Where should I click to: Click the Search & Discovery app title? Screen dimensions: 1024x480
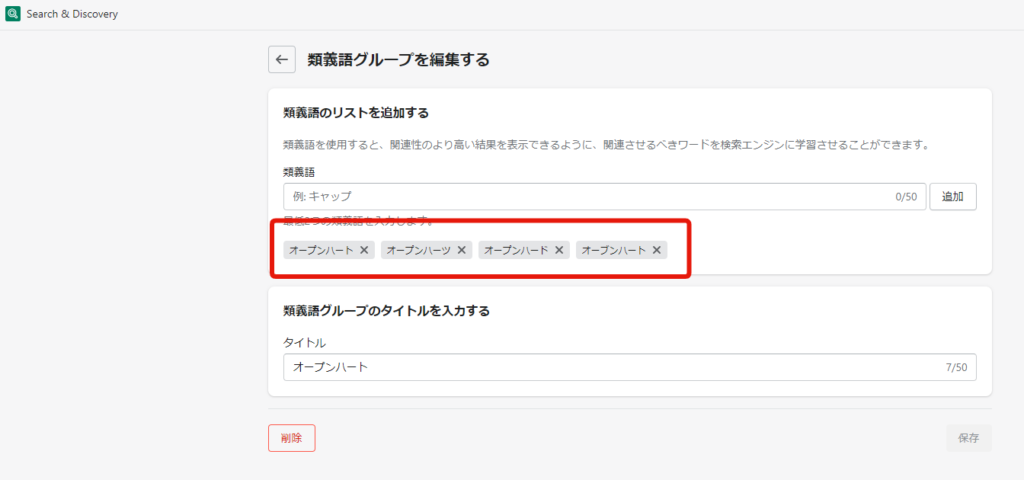[x=70, y=15]
